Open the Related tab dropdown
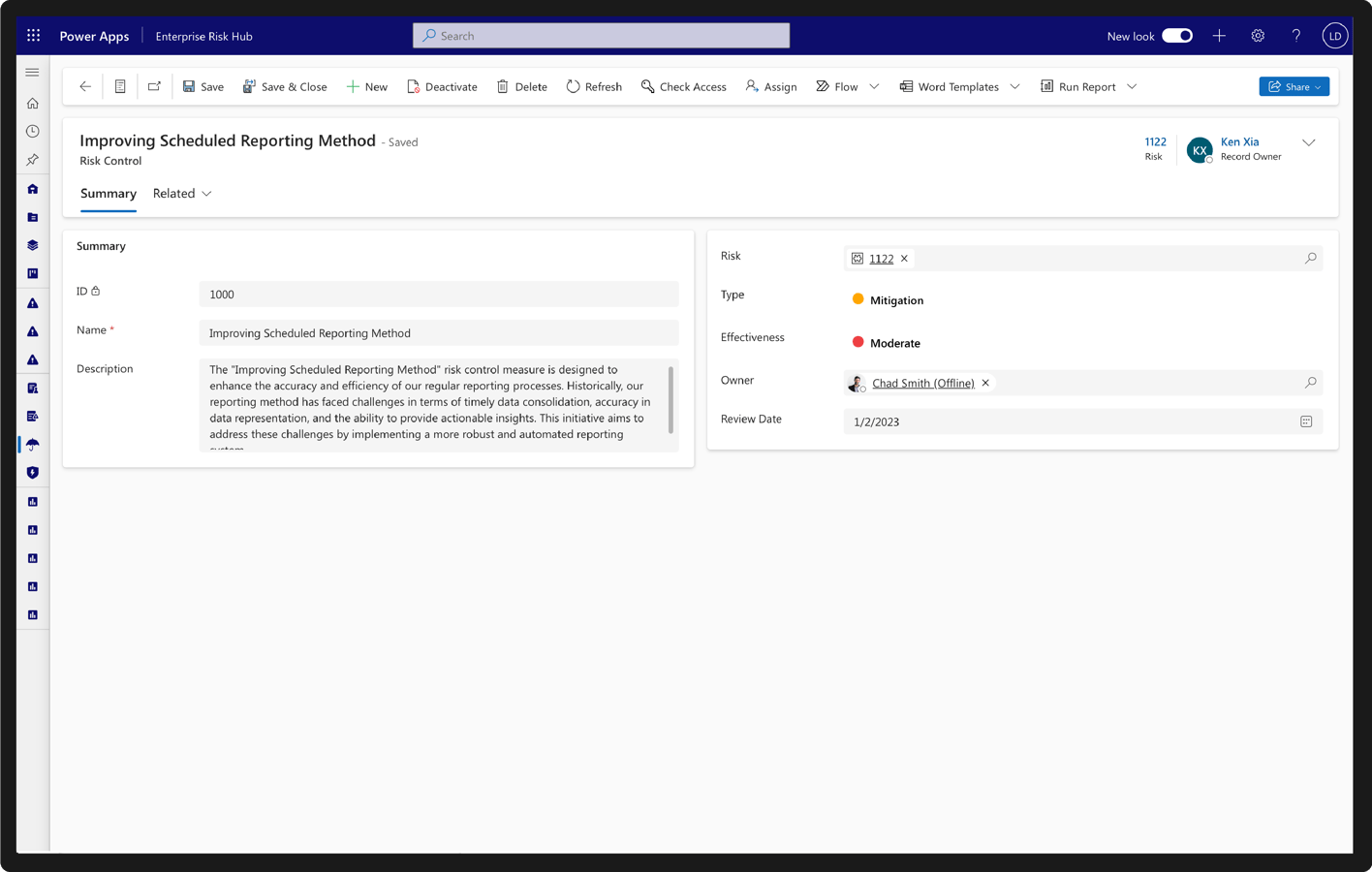Image resolution: width=1372 pixels, height=872 pixels. point(182,194)
